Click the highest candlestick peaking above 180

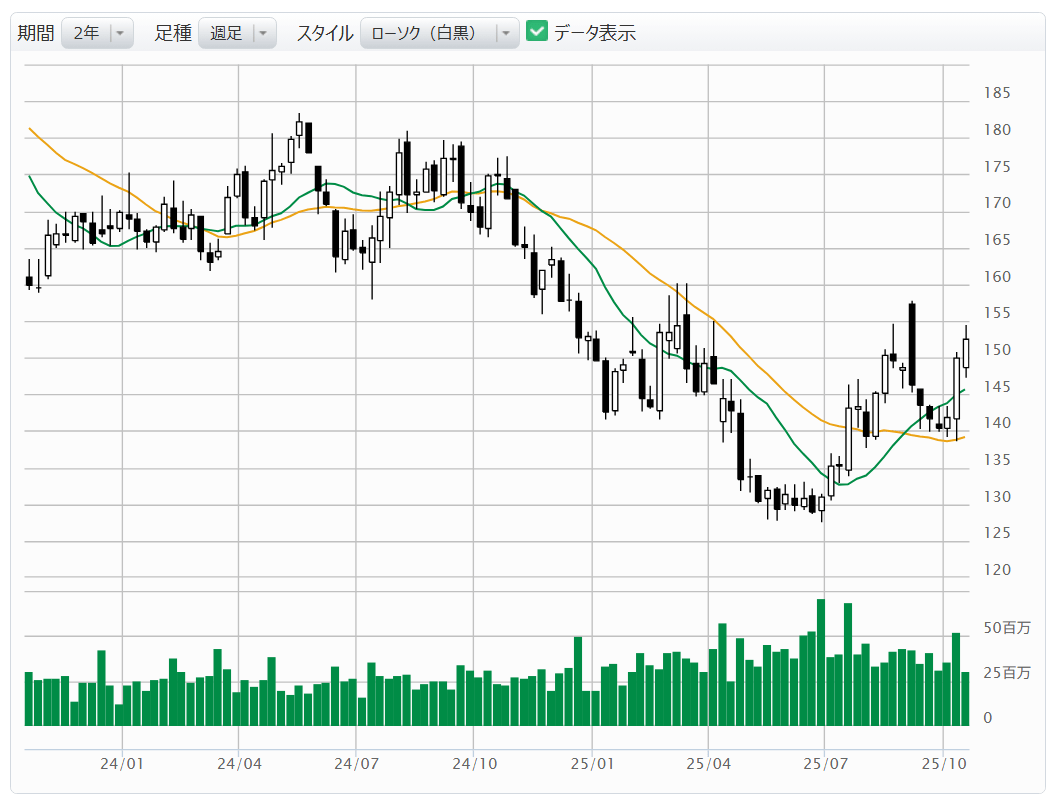pyautogui.click(x=299, y=128)
